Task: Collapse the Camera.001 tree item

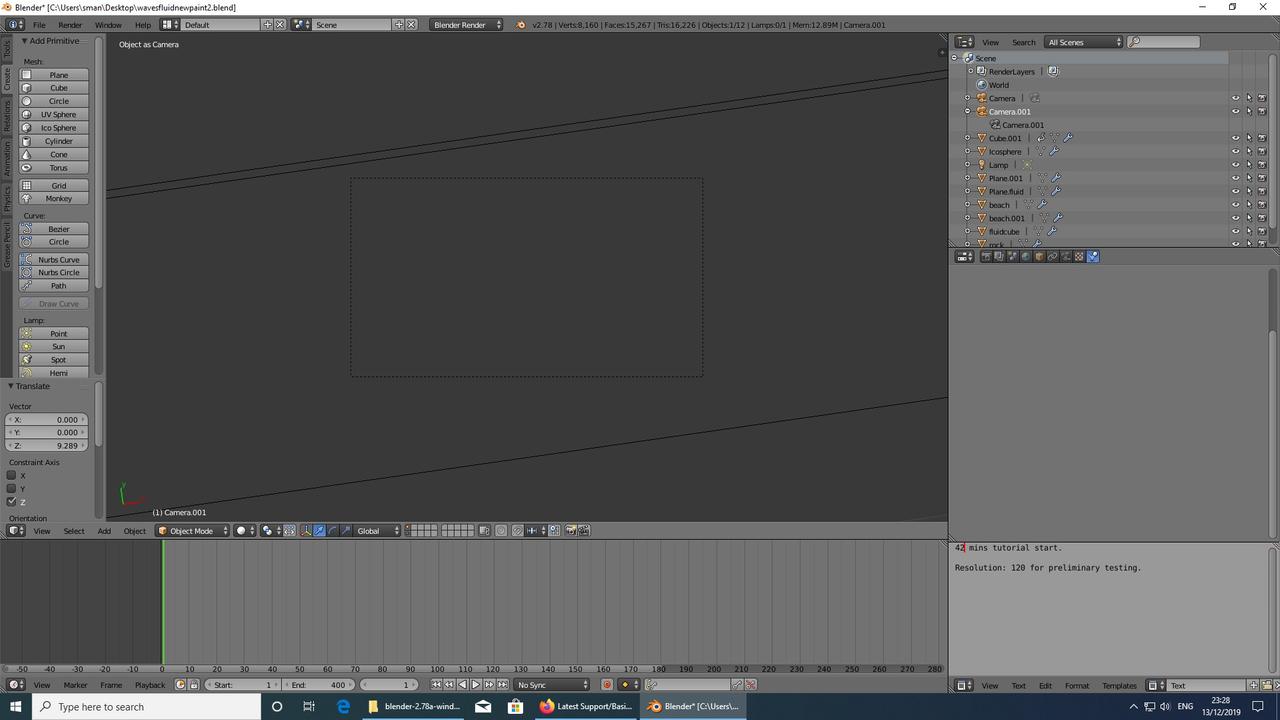Action: pyautogui.click(x=967, y=111)
